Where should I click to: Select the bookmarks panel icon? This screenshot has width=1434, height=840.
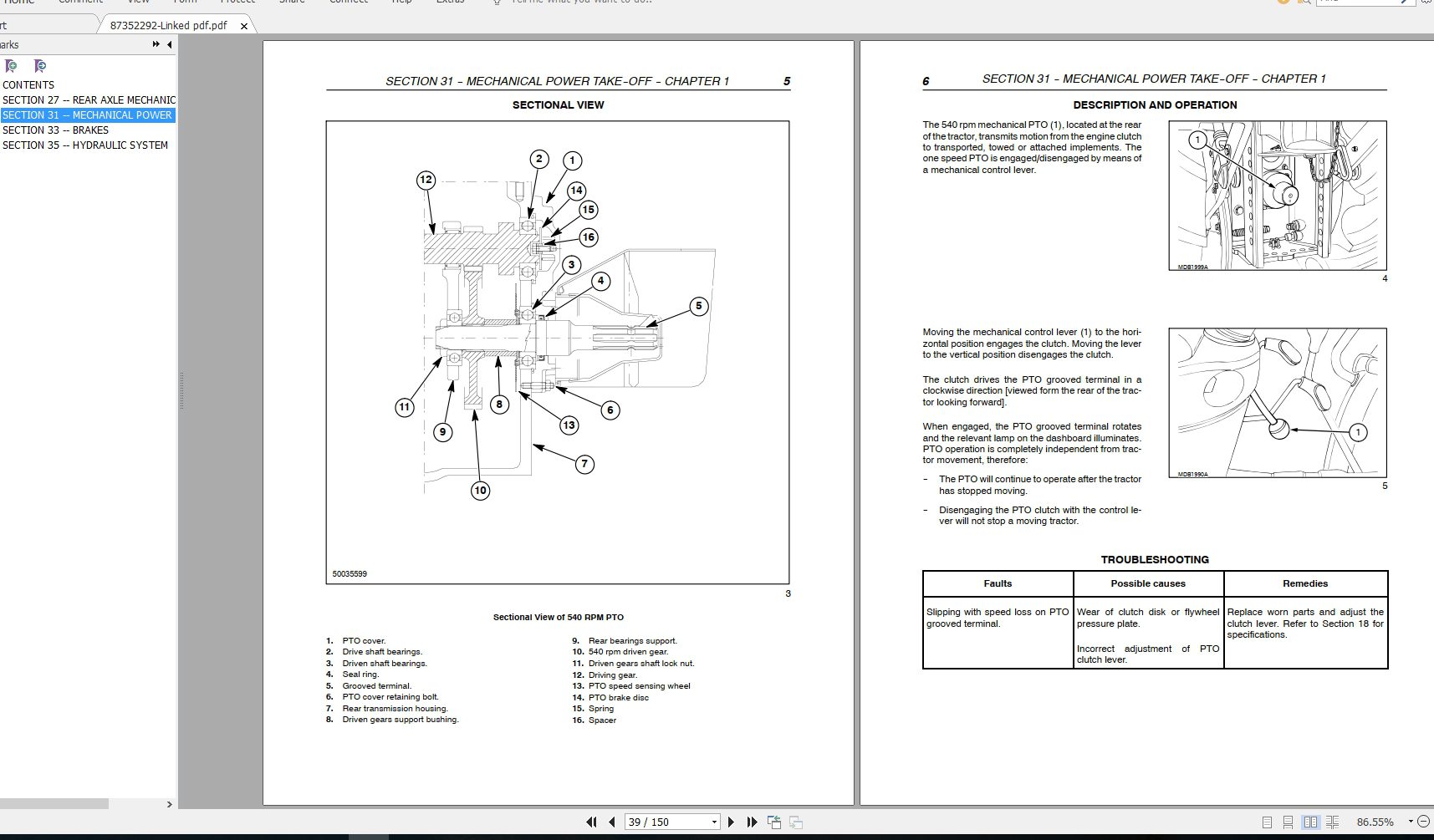(x=11, y=66)
